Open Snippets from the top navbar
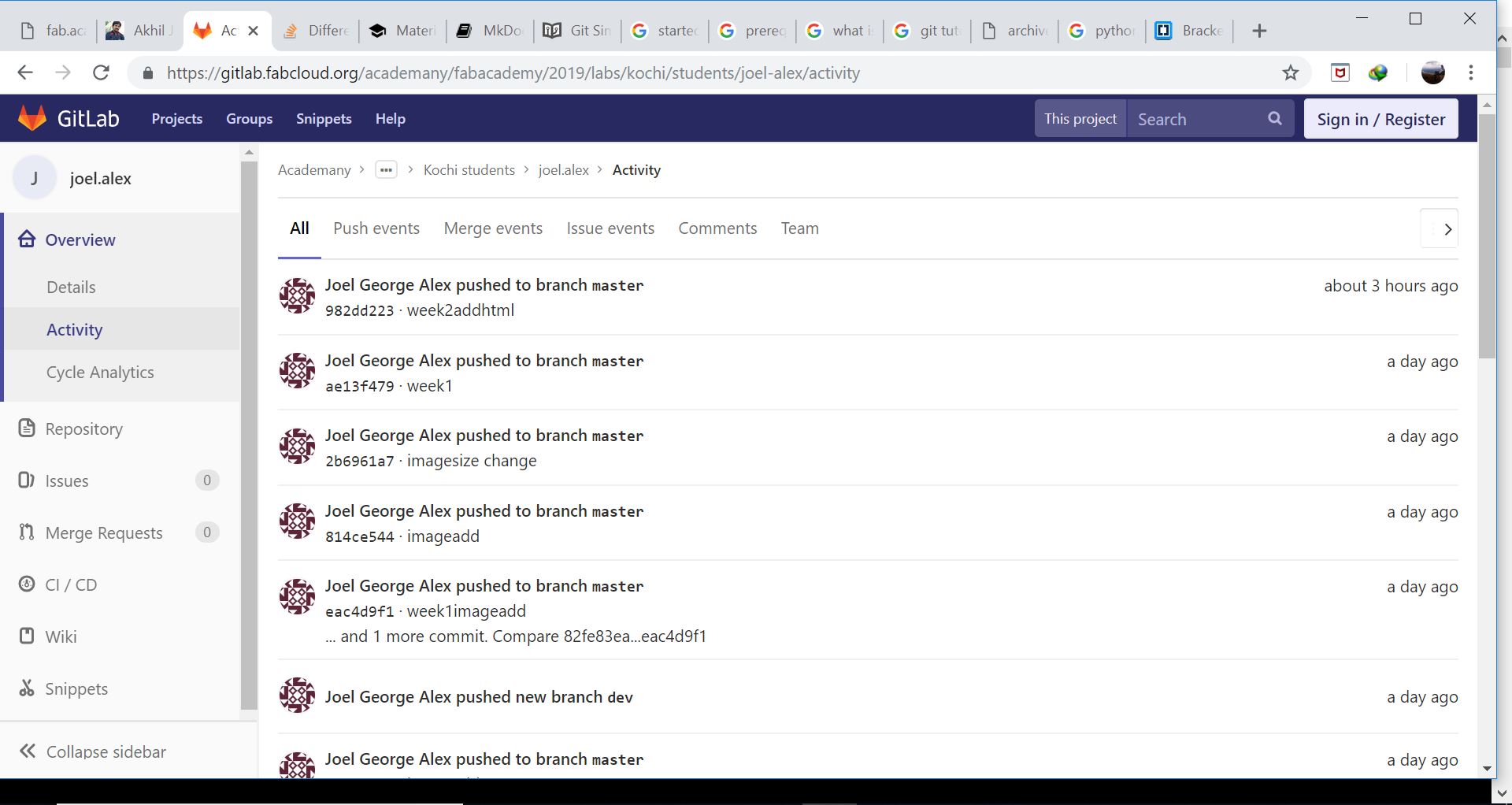The image size is (1512, 805). coord(324,119)
